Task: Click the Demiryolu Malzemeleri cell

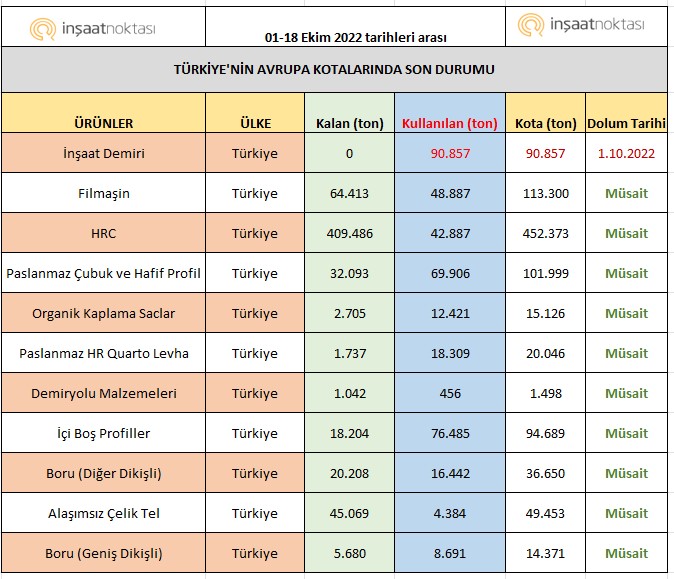Action: tap(103, 393)
